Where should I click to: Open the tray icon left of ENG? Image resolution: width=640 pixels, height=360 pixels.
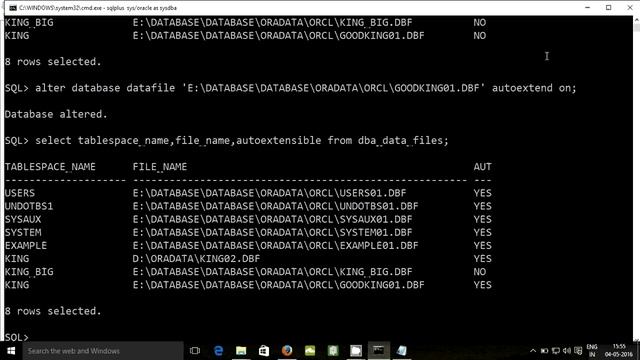578,351
